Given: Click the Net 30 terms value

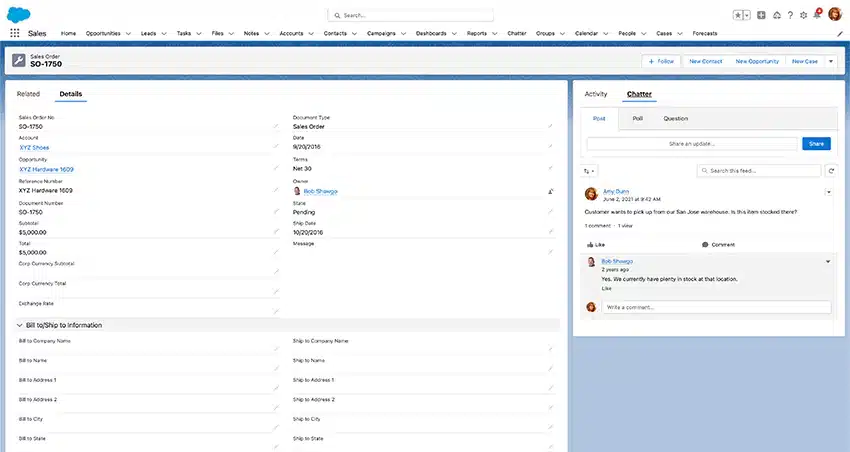Looking at the screenshot, I should pyautogui.click(x=302, y=169).
